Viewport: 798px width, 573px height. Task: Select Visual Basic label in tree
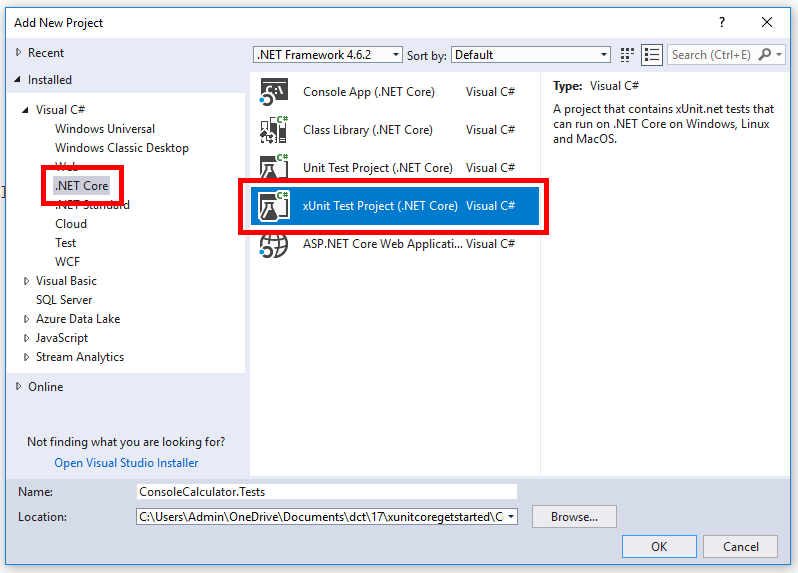point(66,281)
